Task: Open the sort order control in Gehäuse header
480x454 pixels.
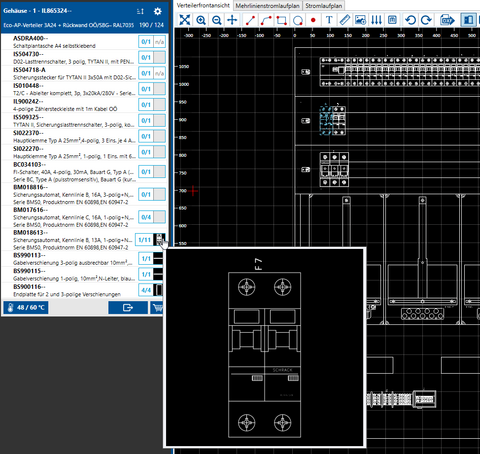Action: [140, 11]
